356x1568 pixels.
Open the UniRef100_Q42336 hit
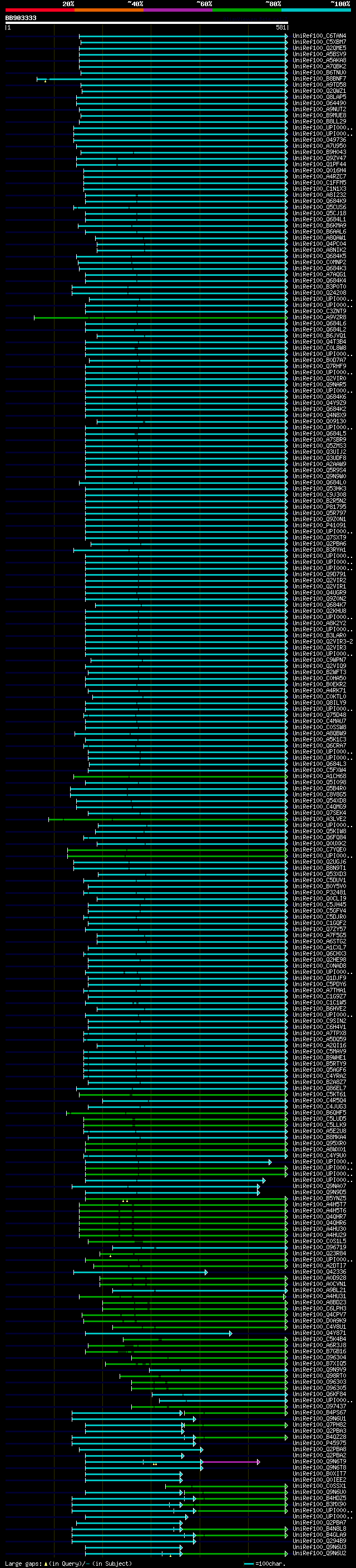(x=319, y=1272)
